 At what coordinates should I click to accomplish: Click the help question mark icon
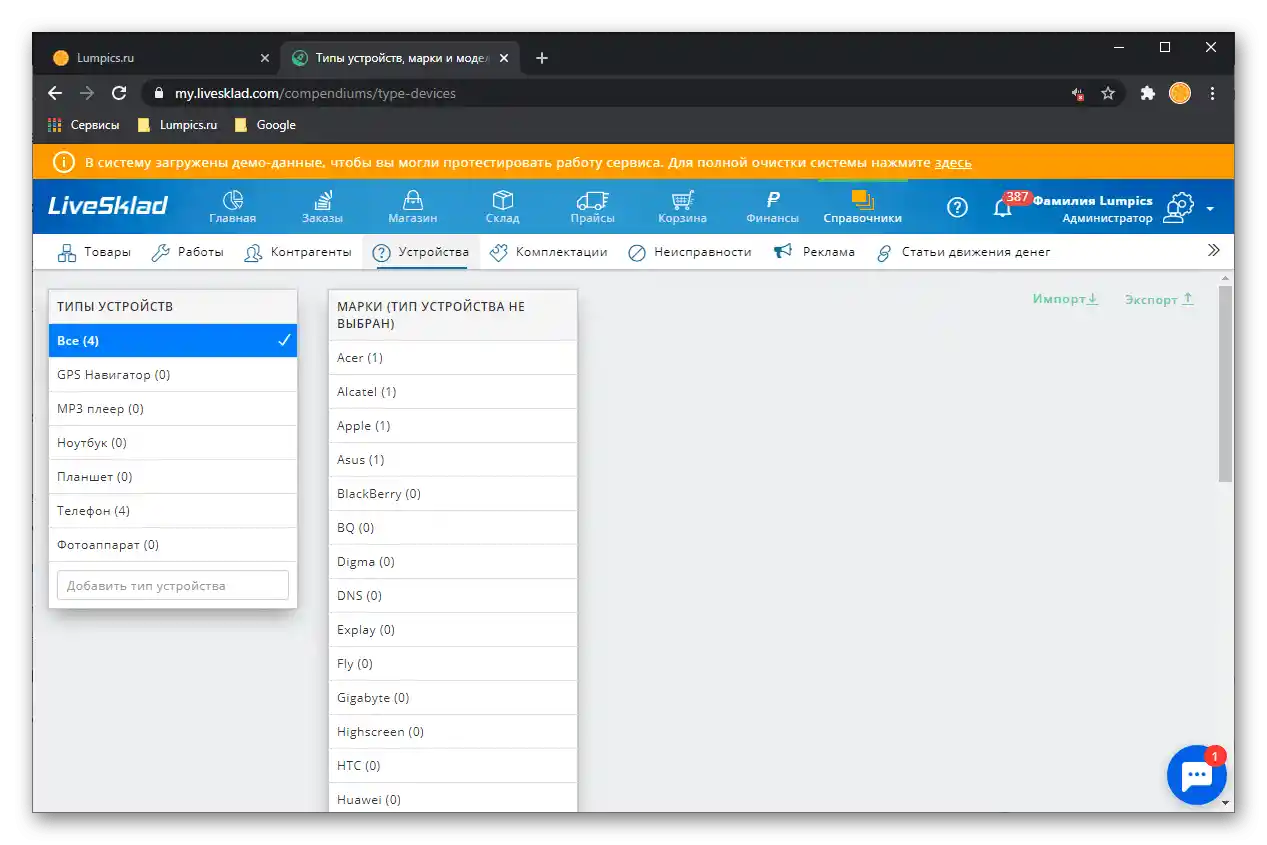coord(956,207)
